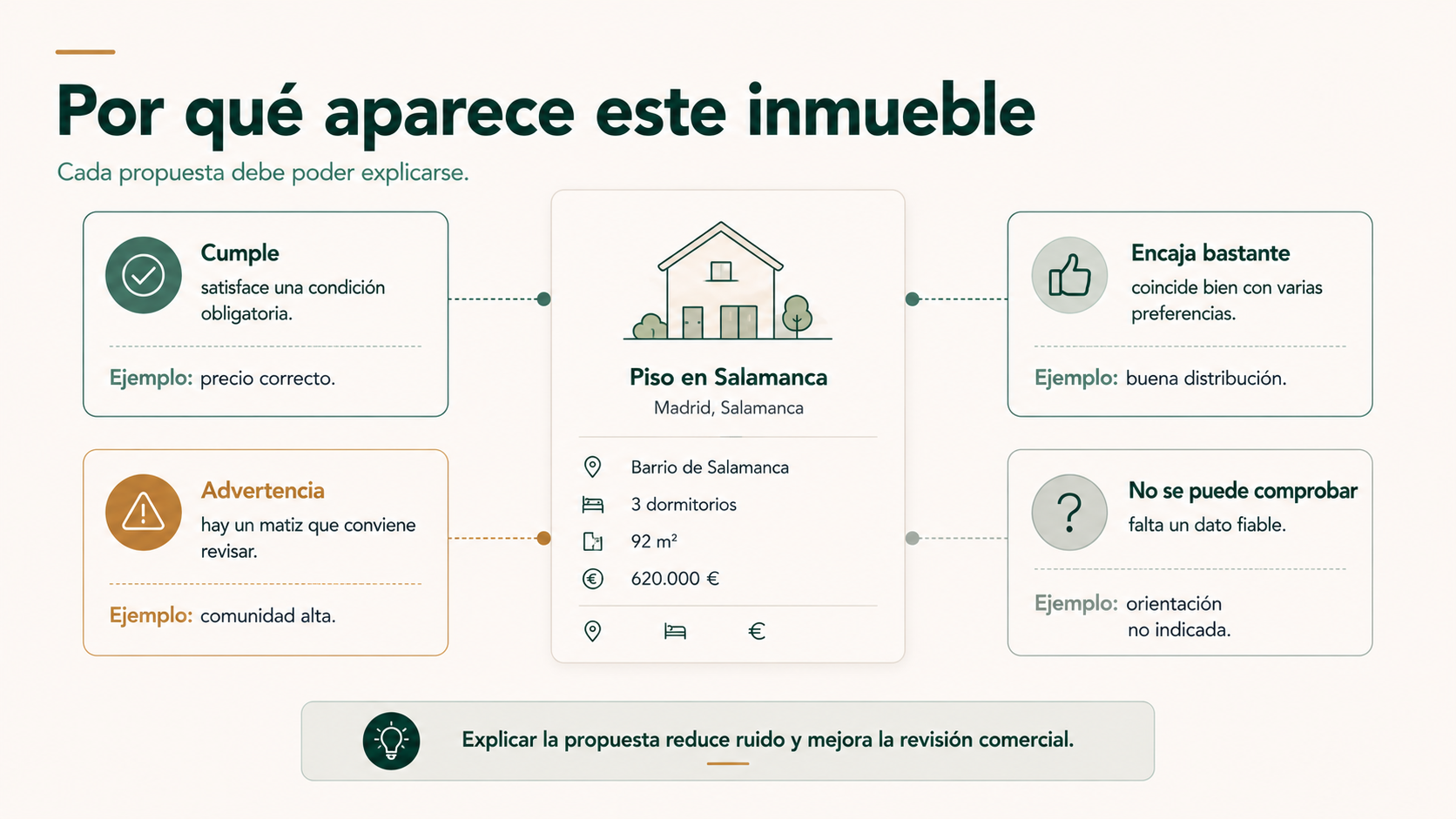Click the '620.000 €' price
The image size is (1456, 819).
(675, 579)
